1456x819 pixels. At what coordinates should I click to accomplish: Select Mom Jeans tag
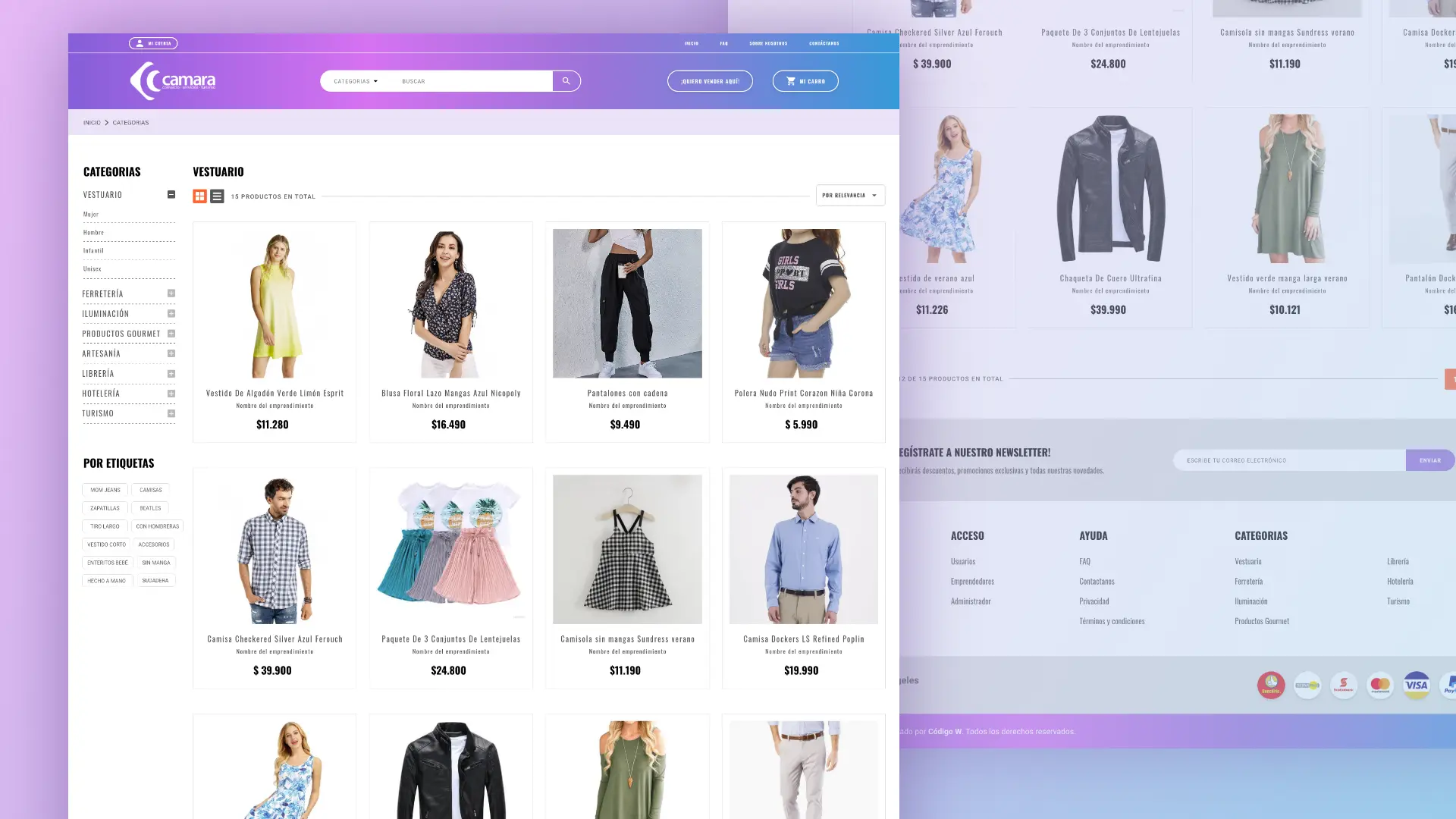pos(105,490)
